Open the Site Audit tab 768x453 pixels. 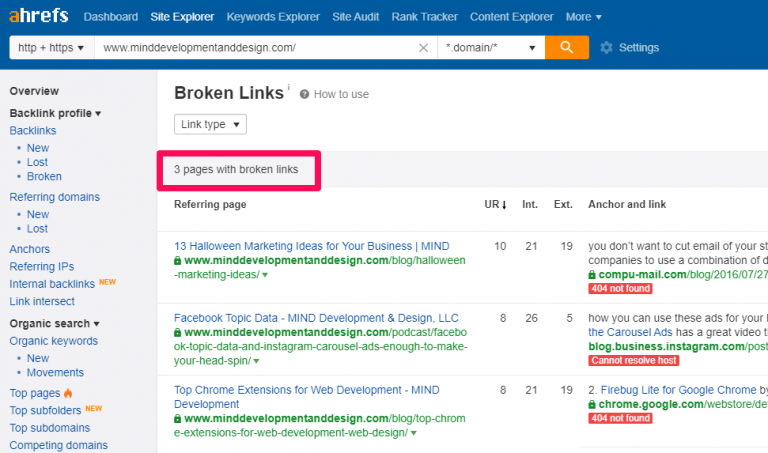pos(356,17)
